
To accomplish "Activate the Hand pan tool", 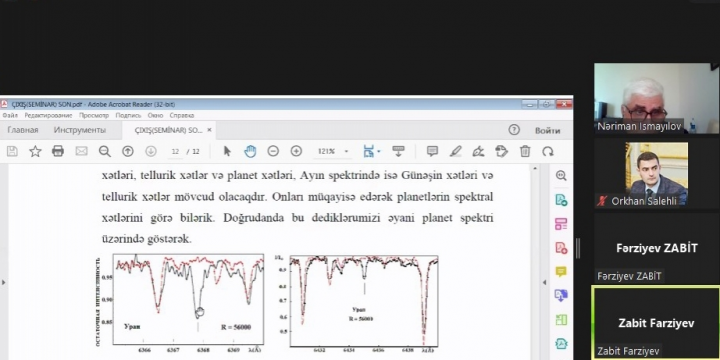I will [x=250, y=151].
